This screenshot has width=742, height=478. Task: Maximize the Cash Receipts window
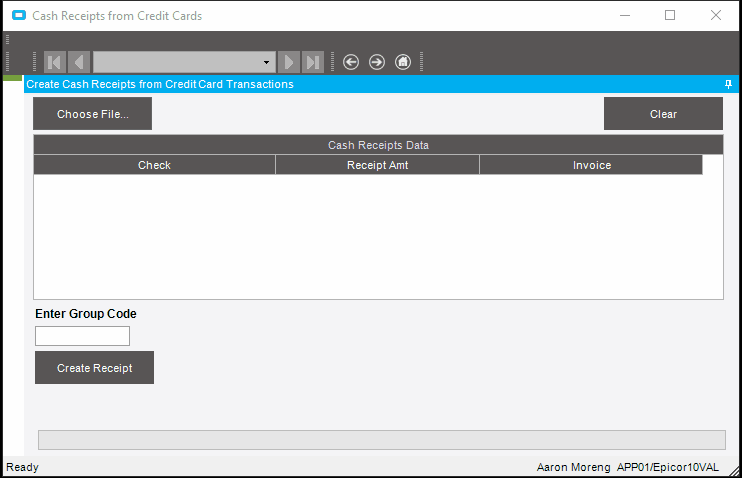click(x=670, y=15)
